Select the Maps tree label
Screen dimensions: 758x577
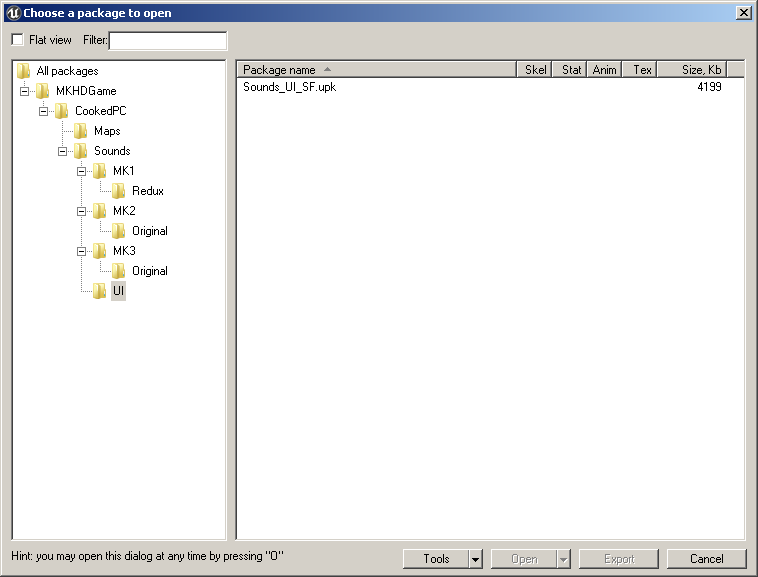click(x=107, y=131)
